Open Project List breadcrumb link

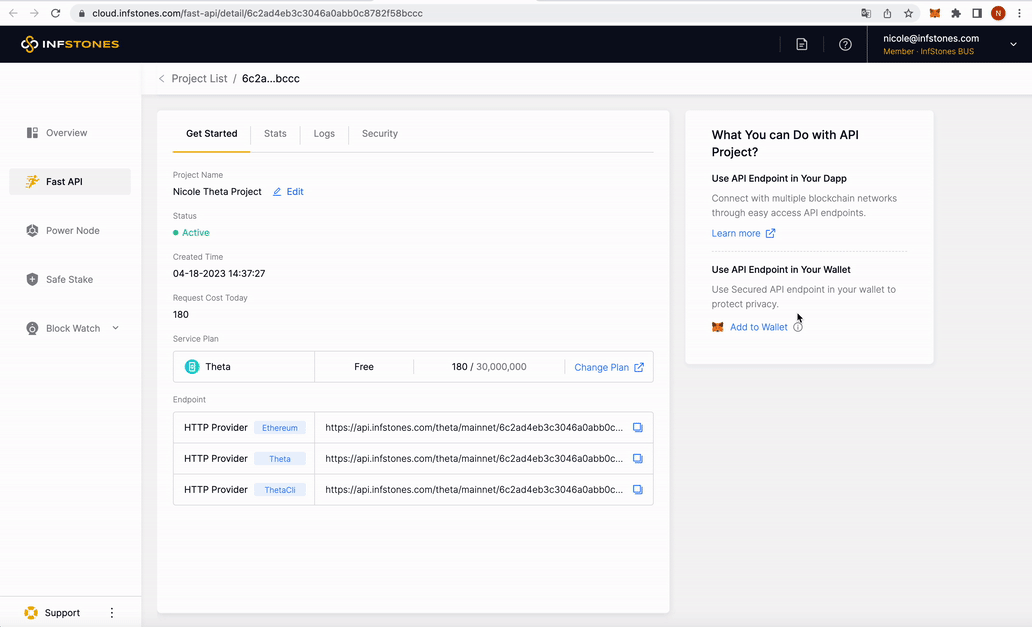point(199,78)
